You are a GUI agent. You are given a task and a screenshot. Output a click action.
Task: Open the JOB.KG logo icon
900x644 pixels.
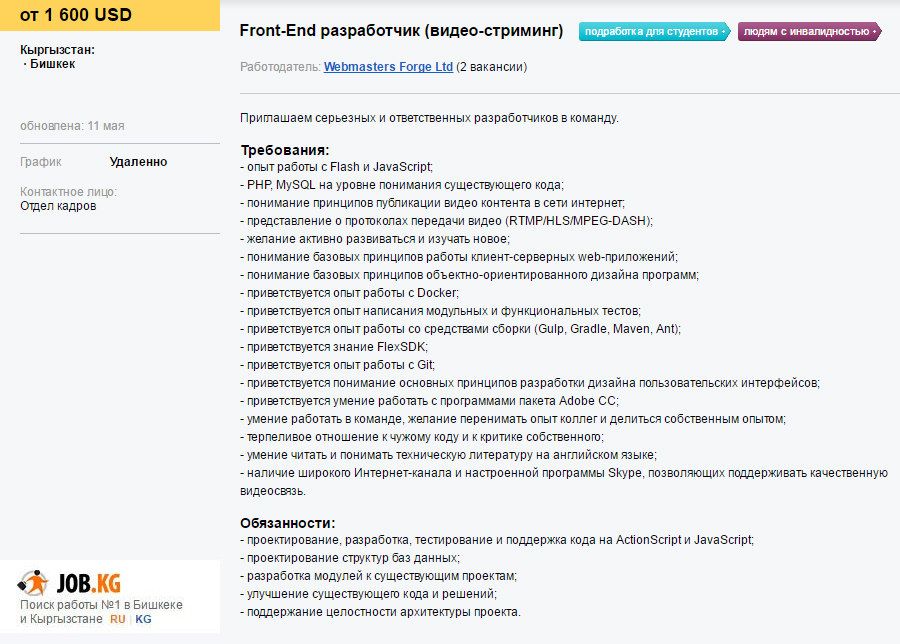[x=33, y=583]
